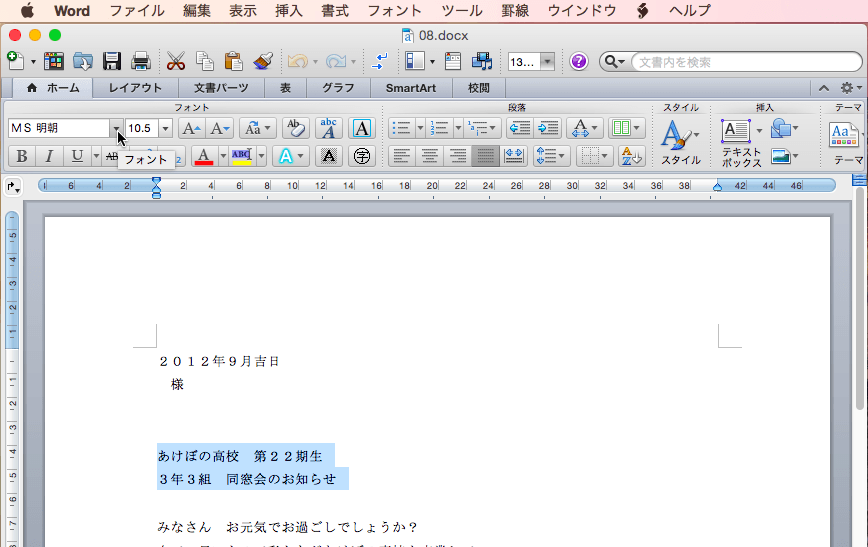Decrease font size with A-down icon

pos(219,128)
